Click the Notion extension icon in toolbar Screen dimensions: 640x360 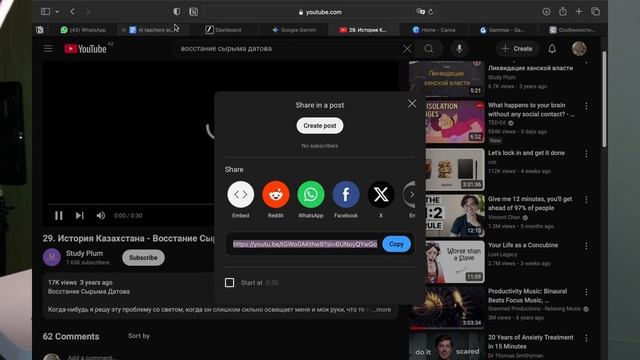point(193,12)
